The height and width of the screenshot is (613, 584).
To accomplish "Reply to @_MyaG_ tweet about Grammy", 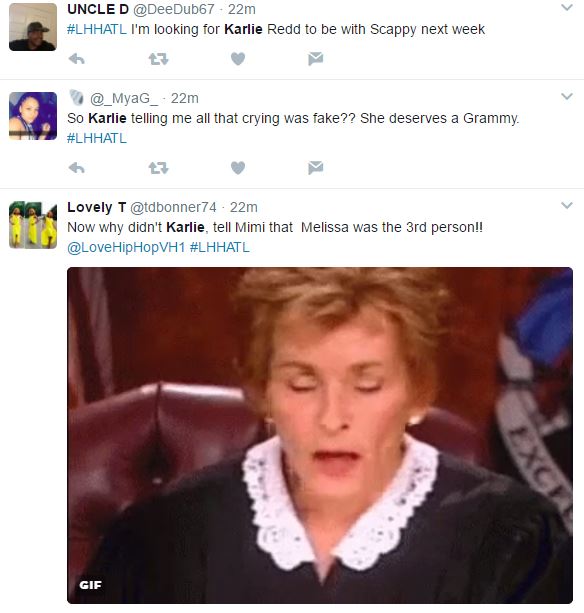I will point(77,168).
